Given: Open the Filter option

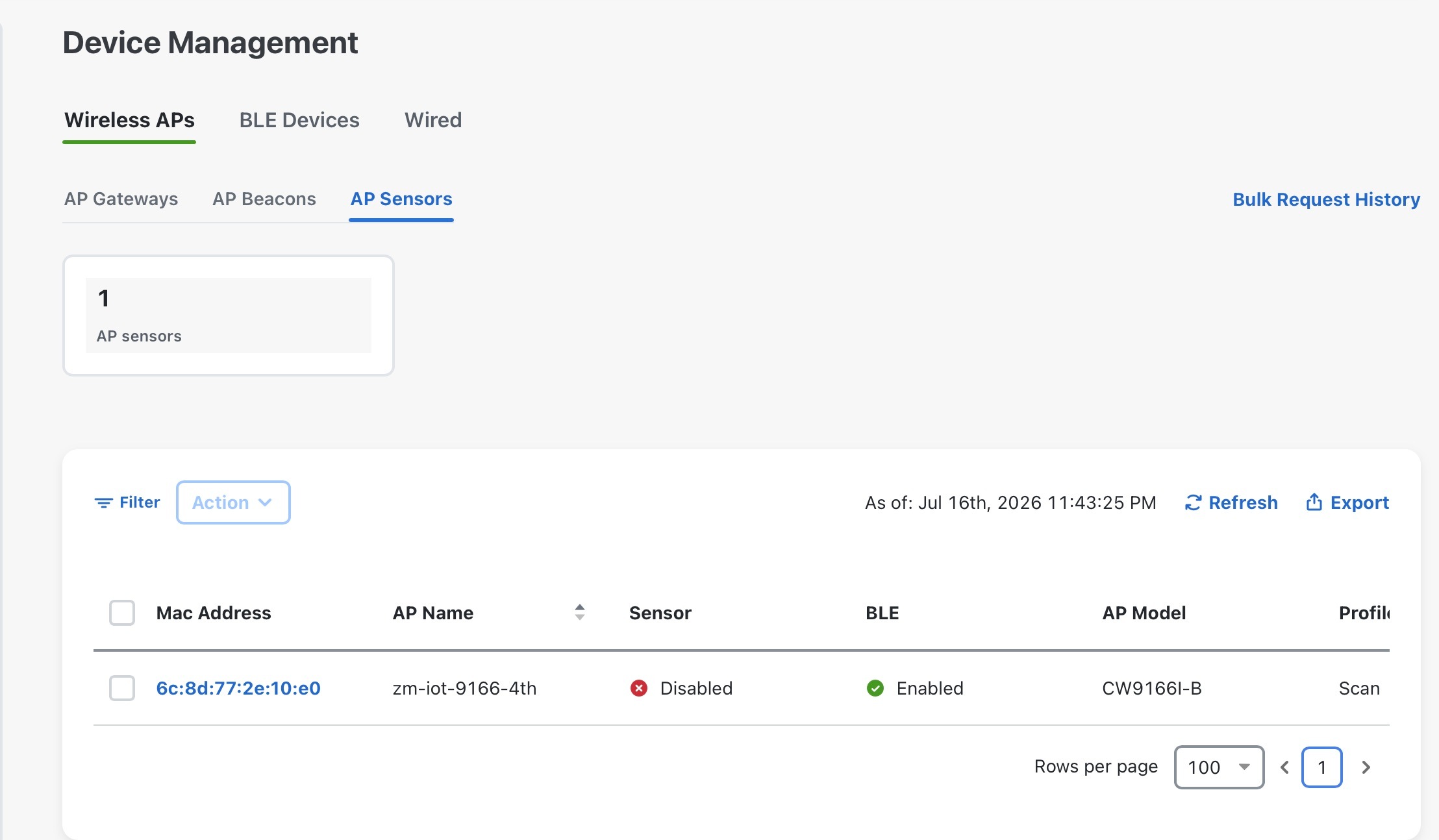Looking at the screenshot, I should [127, 502].
